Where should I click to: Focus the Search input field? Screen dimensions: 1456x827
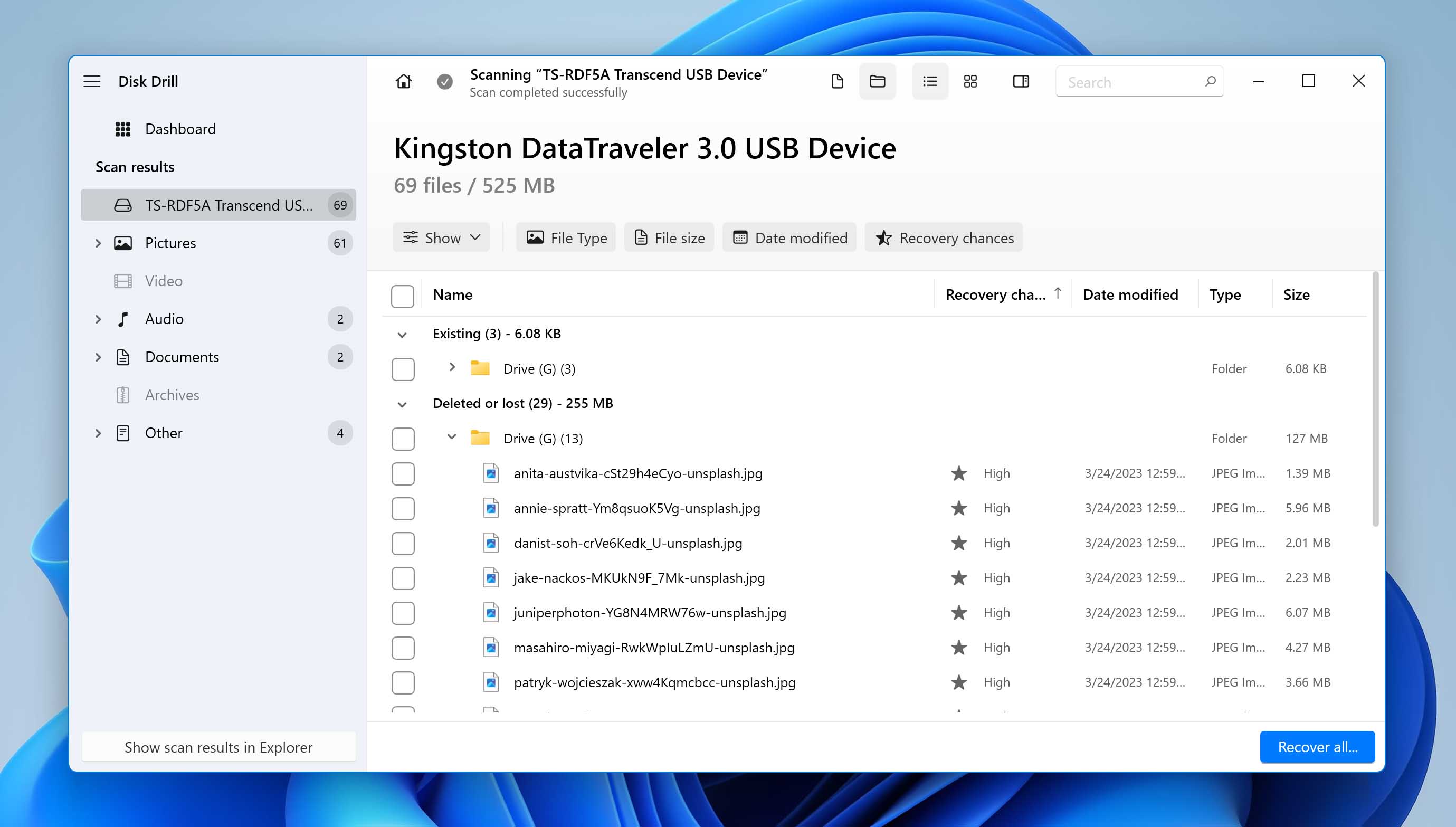click(1139, 82)
